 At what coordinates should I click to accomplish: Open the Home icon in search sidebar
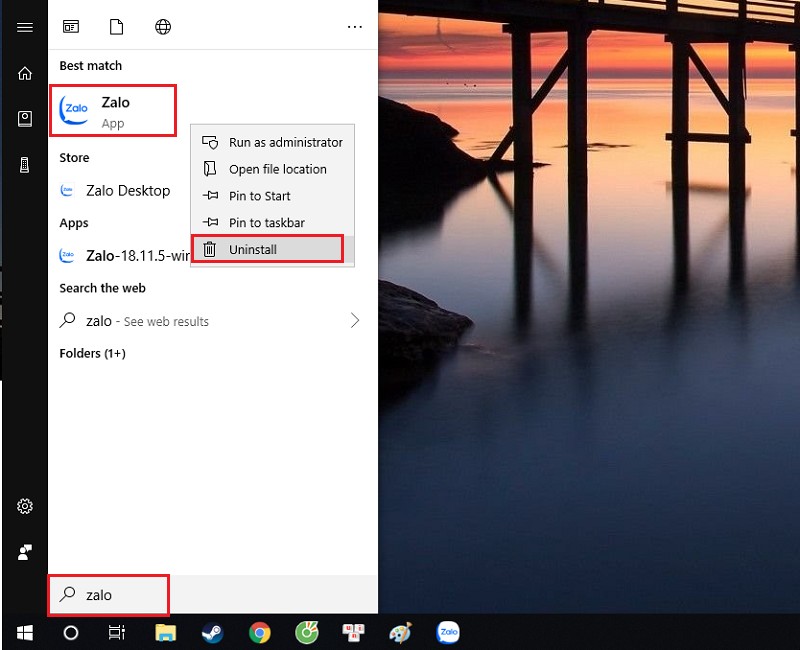click(x=25, y=73)
